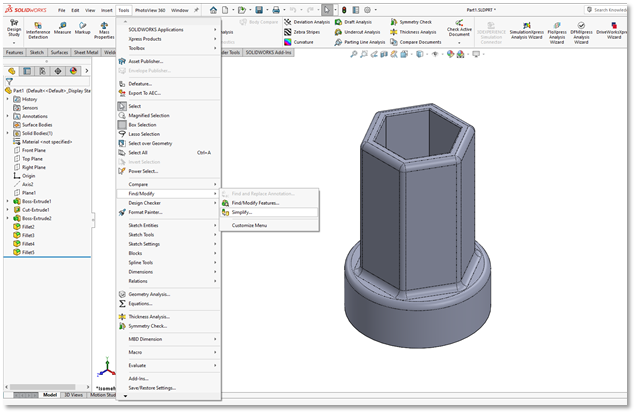This screenshot has height=414, width=636.
Task: Open the SOLIDWORKS Add-Ins tab
Action: (268, 52)
